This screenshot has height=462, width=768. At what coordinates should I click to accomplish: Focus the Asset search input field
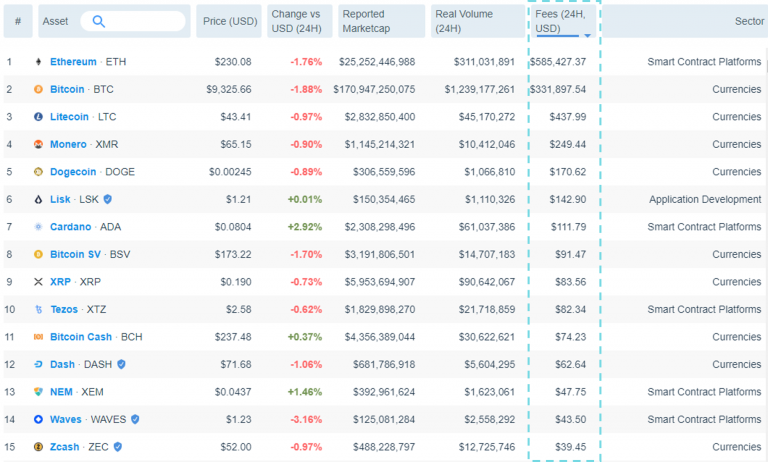click(133, 21)
